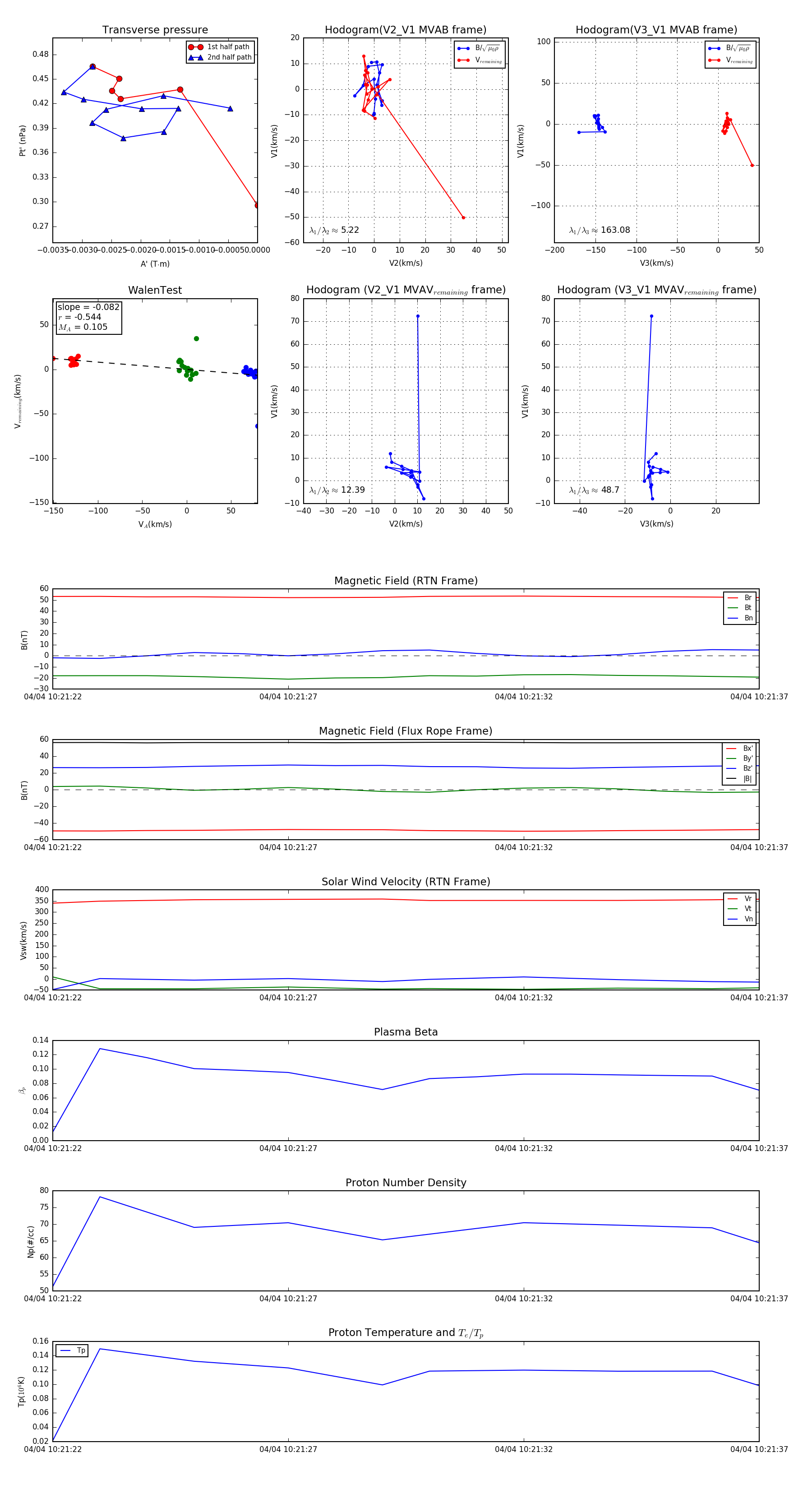Click the λ1/λ3 ≈ 163.08 annotation

tap(600, 230)
